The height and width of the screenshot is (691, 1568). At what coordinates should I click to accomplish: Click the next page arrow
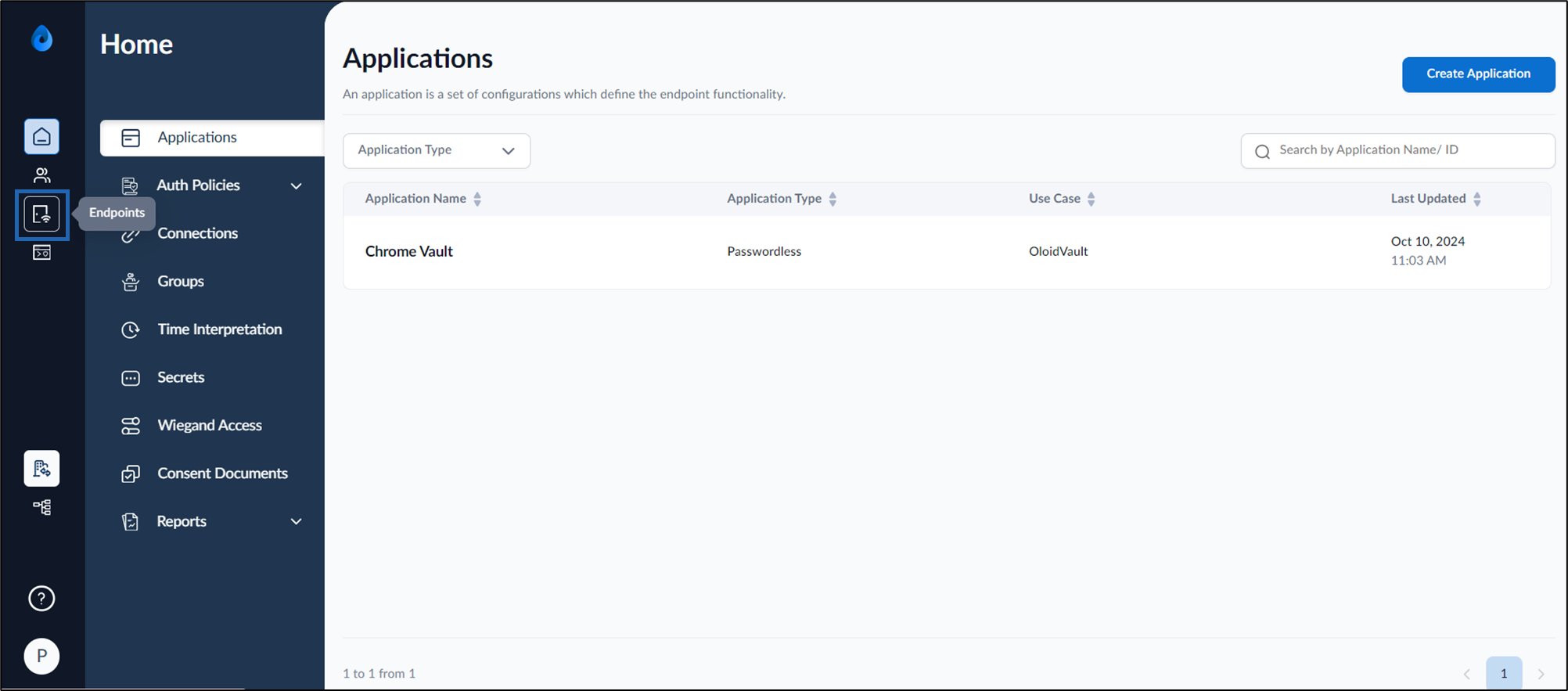coord(1541,674)
